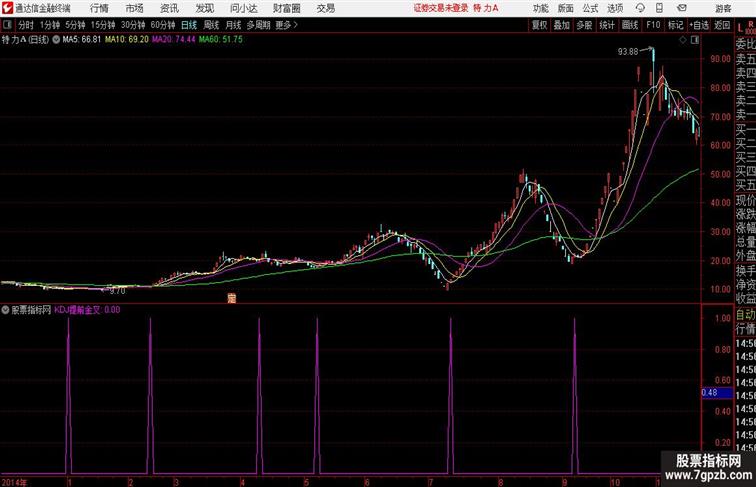Switch to 1分钟 period
The image size is (756, 487).
(50, 25)
